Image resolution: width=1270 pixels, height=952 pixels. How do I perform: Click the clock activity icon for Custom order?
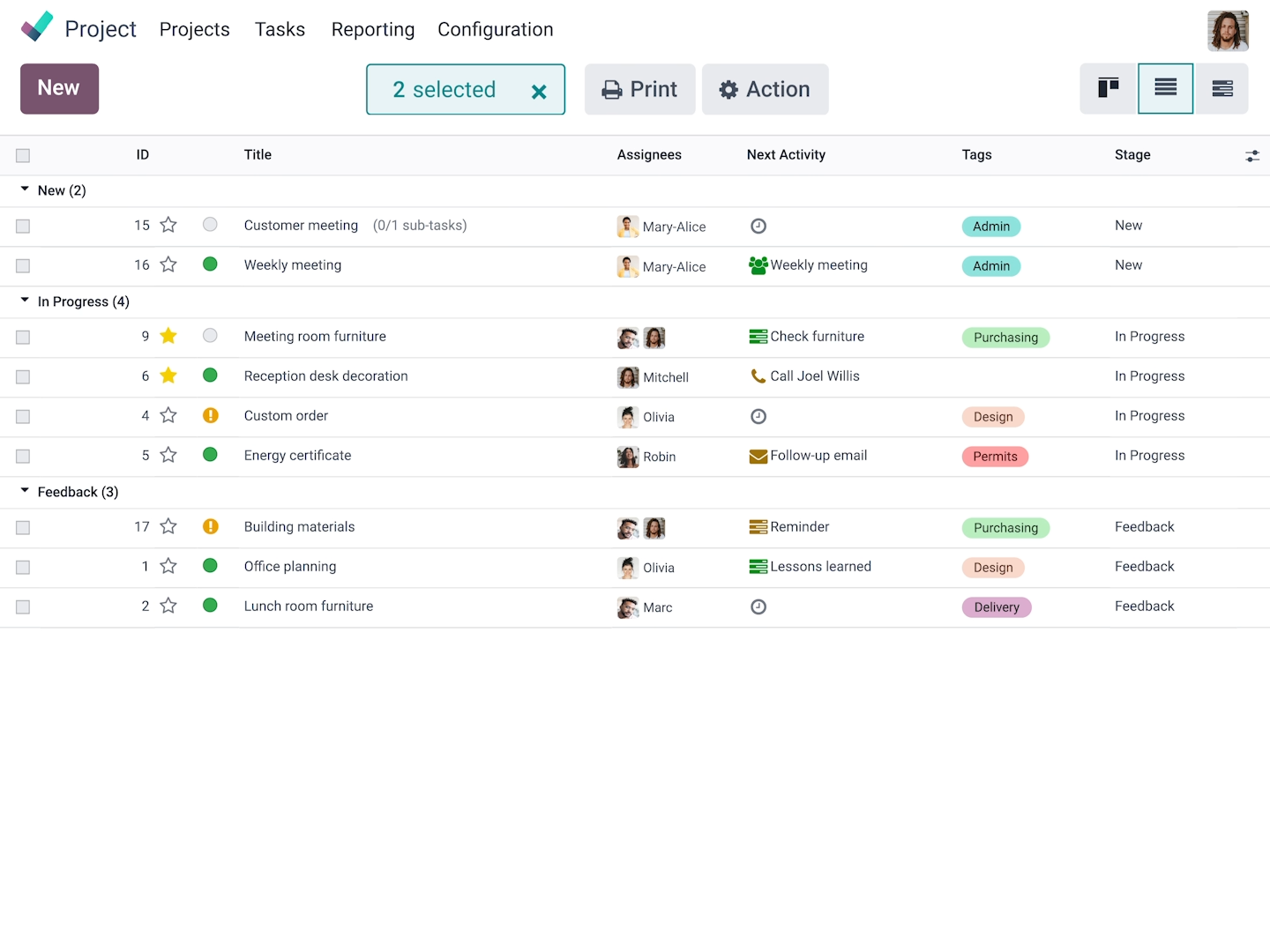coord(758,416)
